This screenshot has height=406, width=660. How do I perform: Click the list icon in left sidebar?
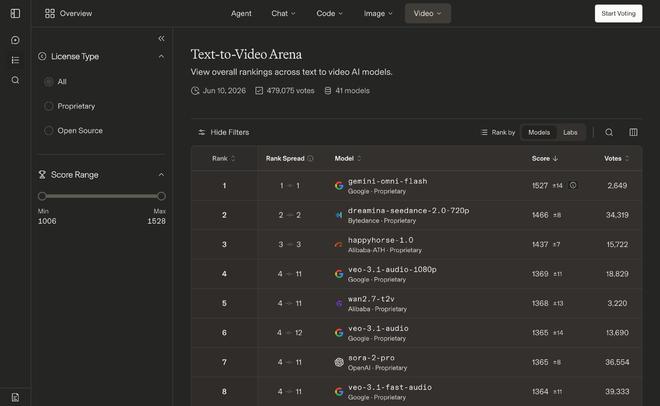click(x=15, y=60)
